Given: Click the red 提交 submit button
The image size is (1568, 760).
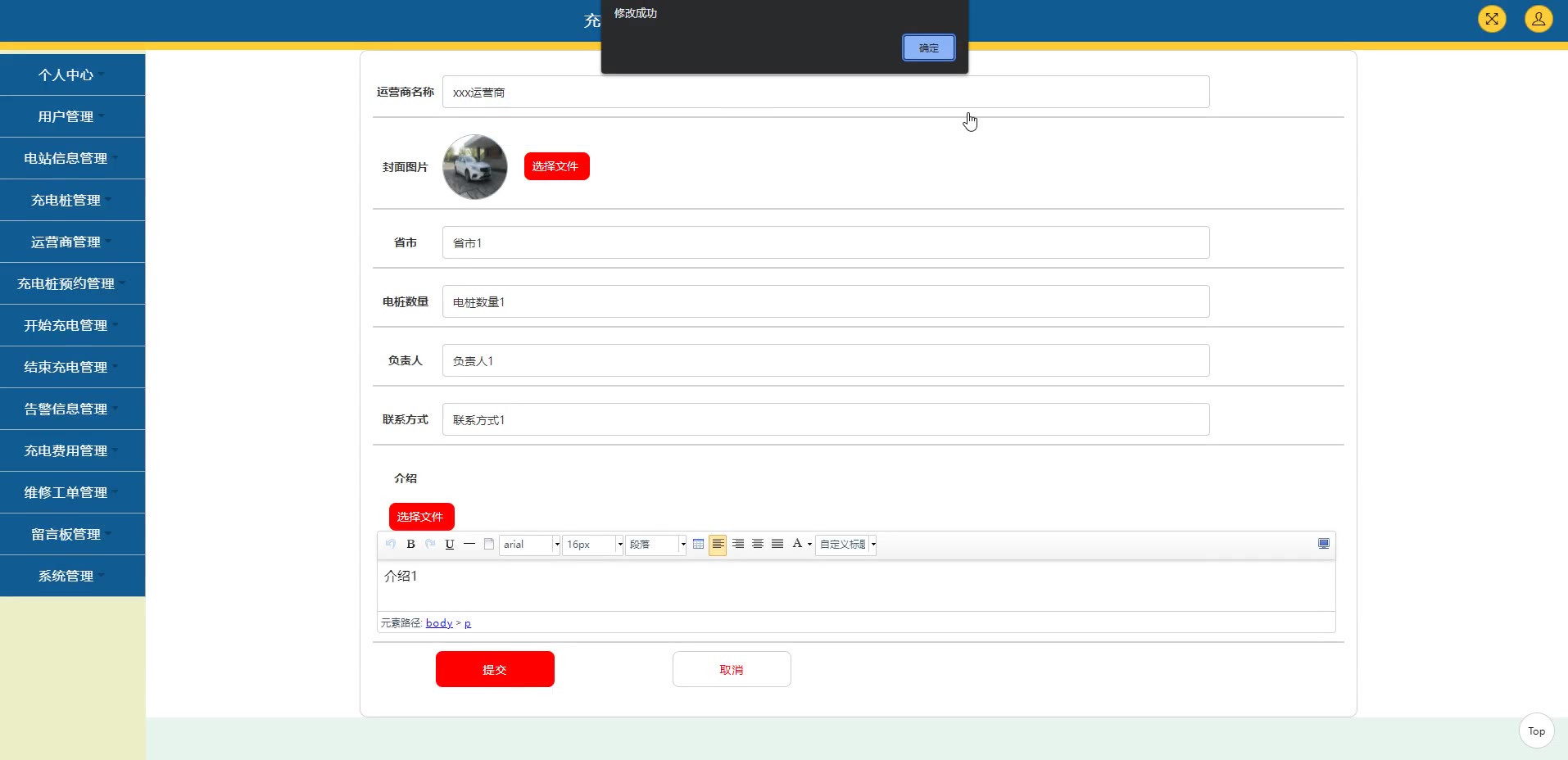Looking at the screenshot, I should point(495,669).
